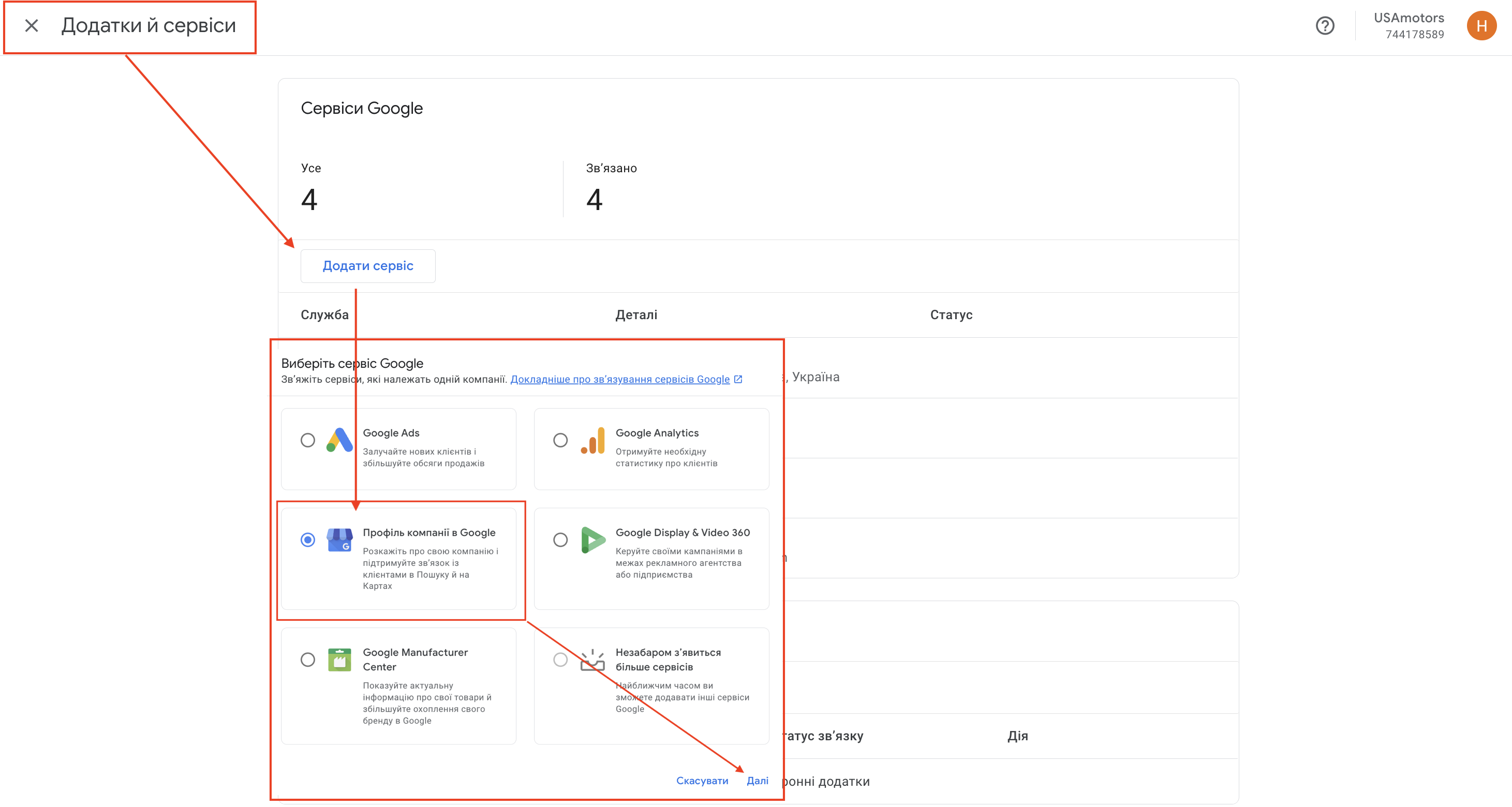
Task: Click the Google Manufacturer Center card title
Action: 415,660
